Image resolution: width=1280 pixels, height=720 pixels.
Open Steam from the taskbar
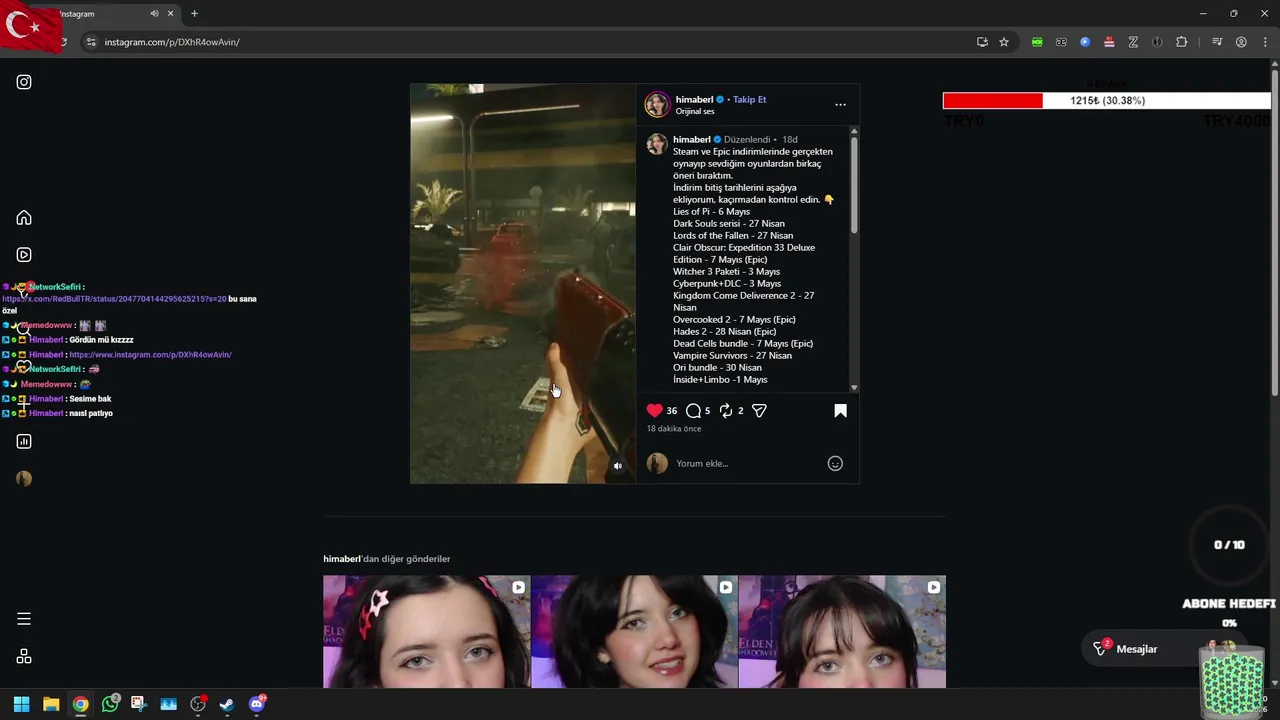(227, 704)
